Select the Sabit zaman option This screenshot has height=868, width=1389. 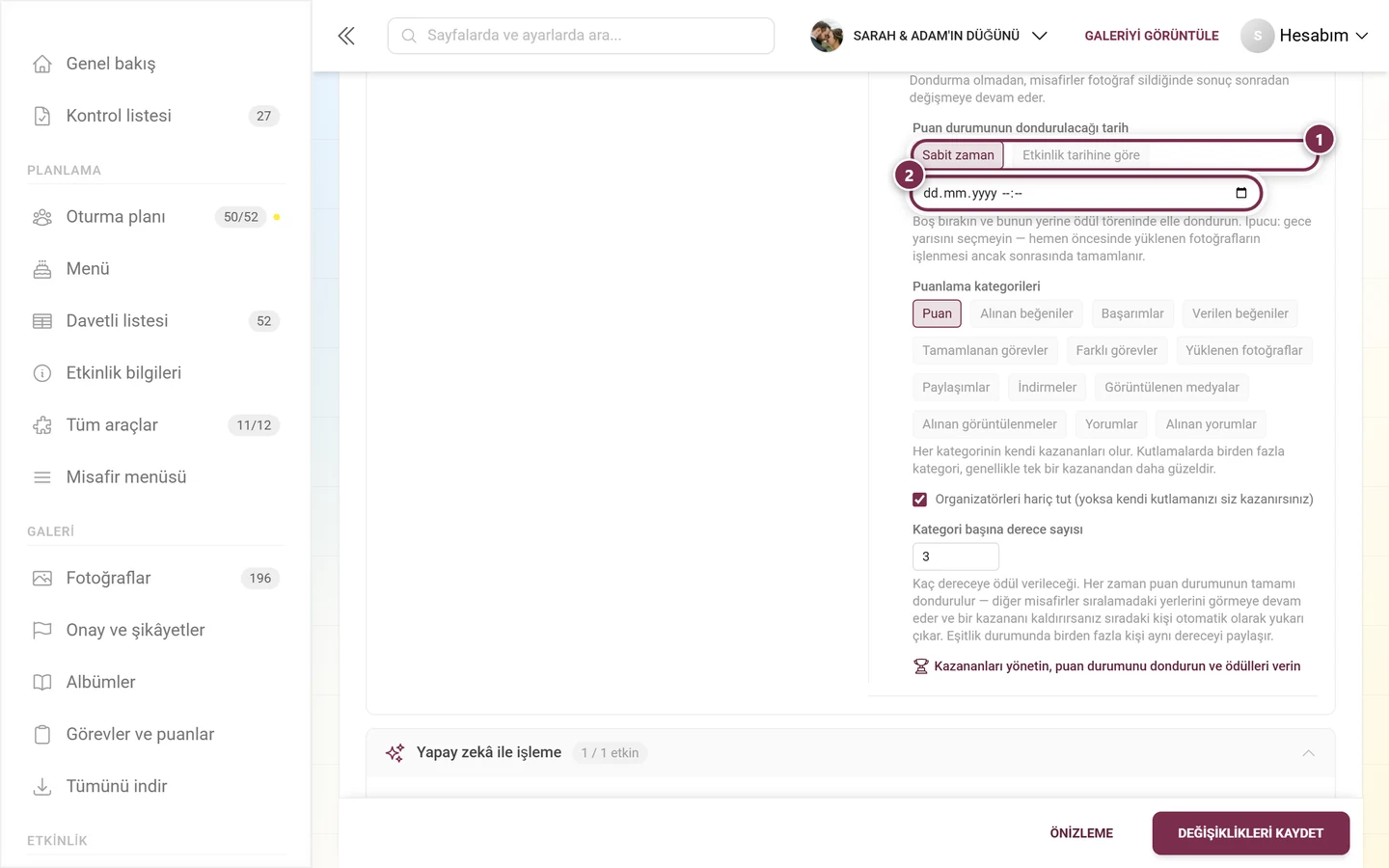pyautogui.click(x=958, y=155)
